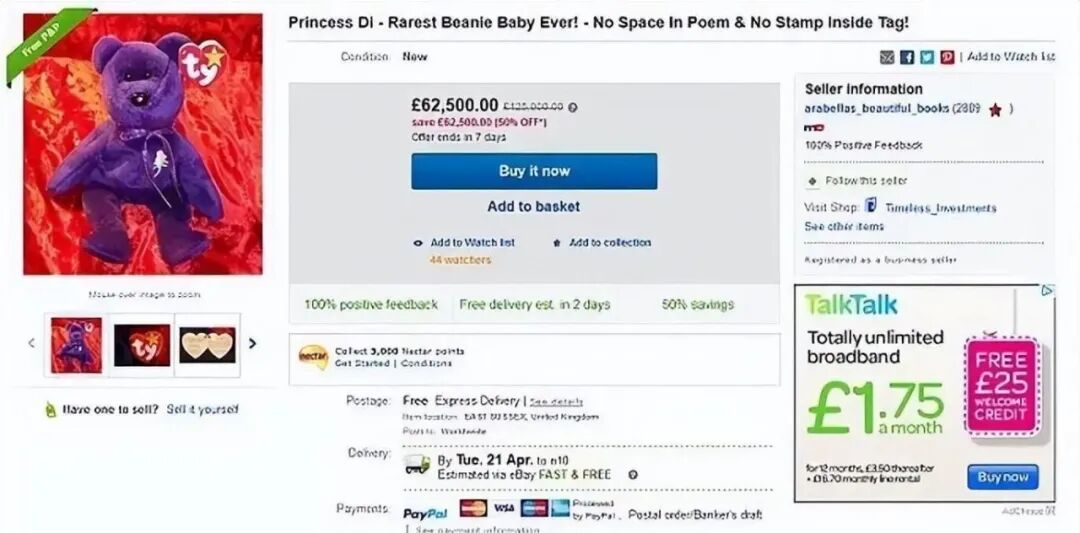
Task: Share listing on Twitter
Action: (x=927, y=57)
